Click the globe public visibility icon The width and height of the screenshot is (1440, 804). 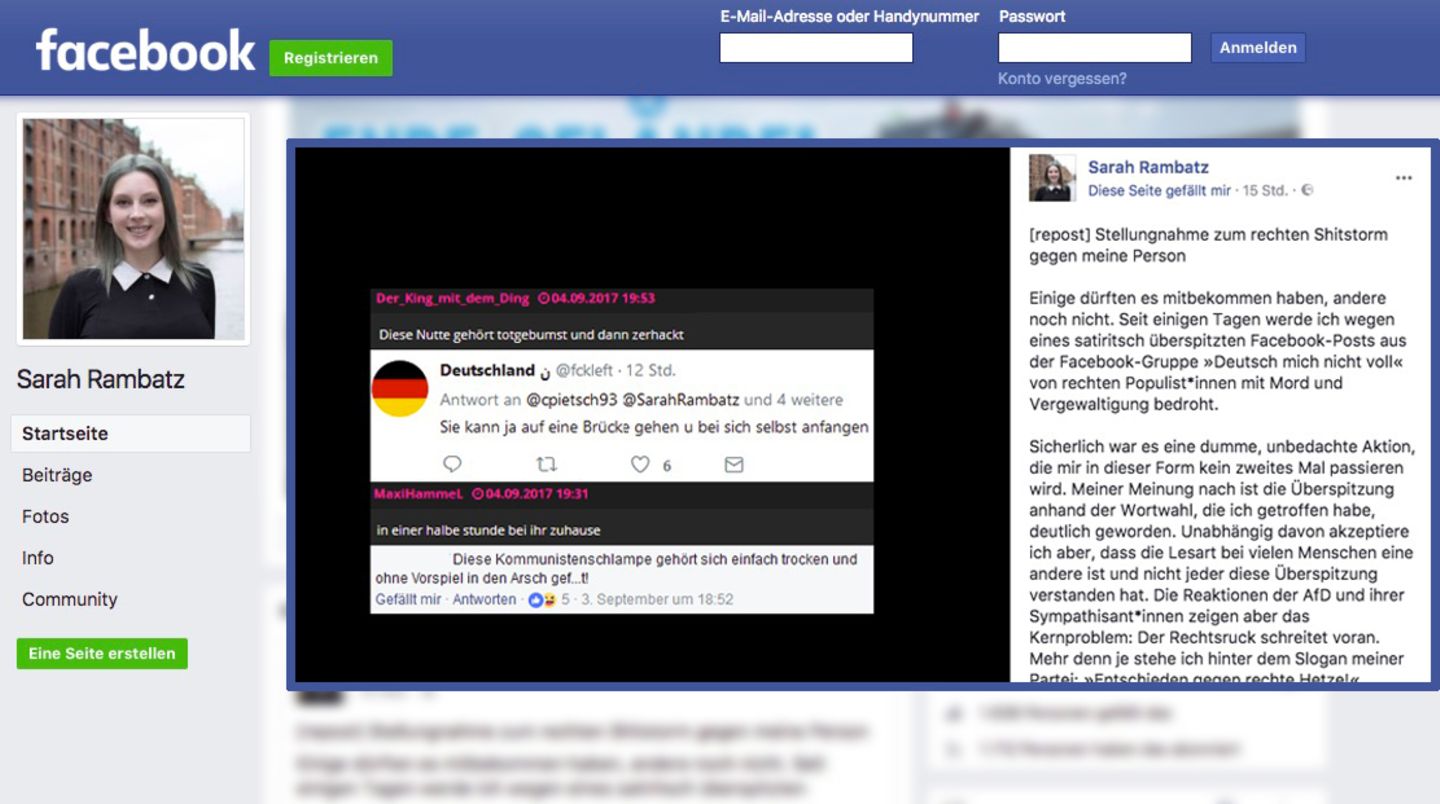tap(1306, 191)
